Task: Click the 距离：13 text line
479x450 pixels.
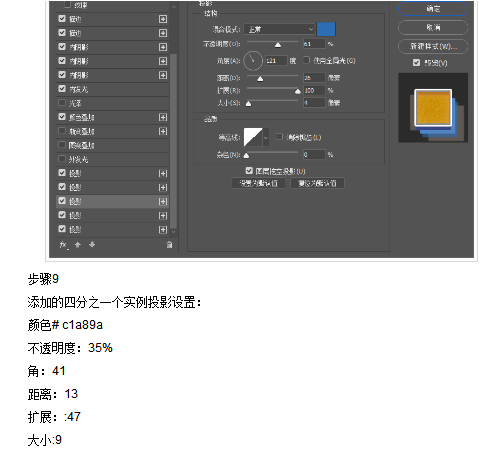Action: click(53, 394)
